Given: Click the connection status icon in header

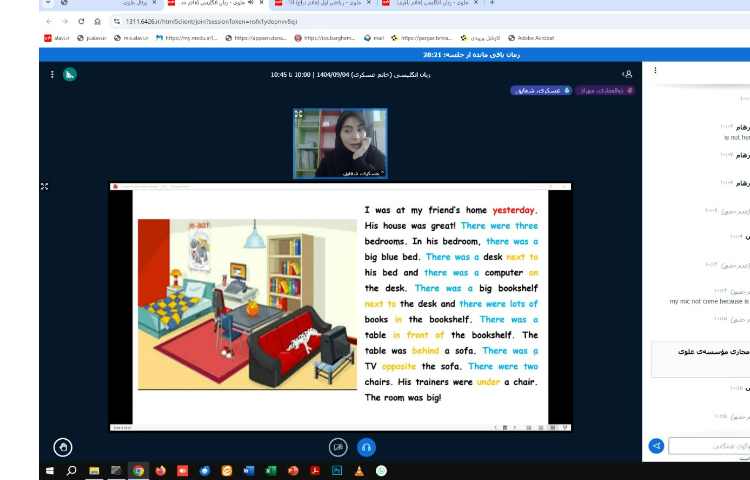Looking at the screenshot, I should click(70, 74).
